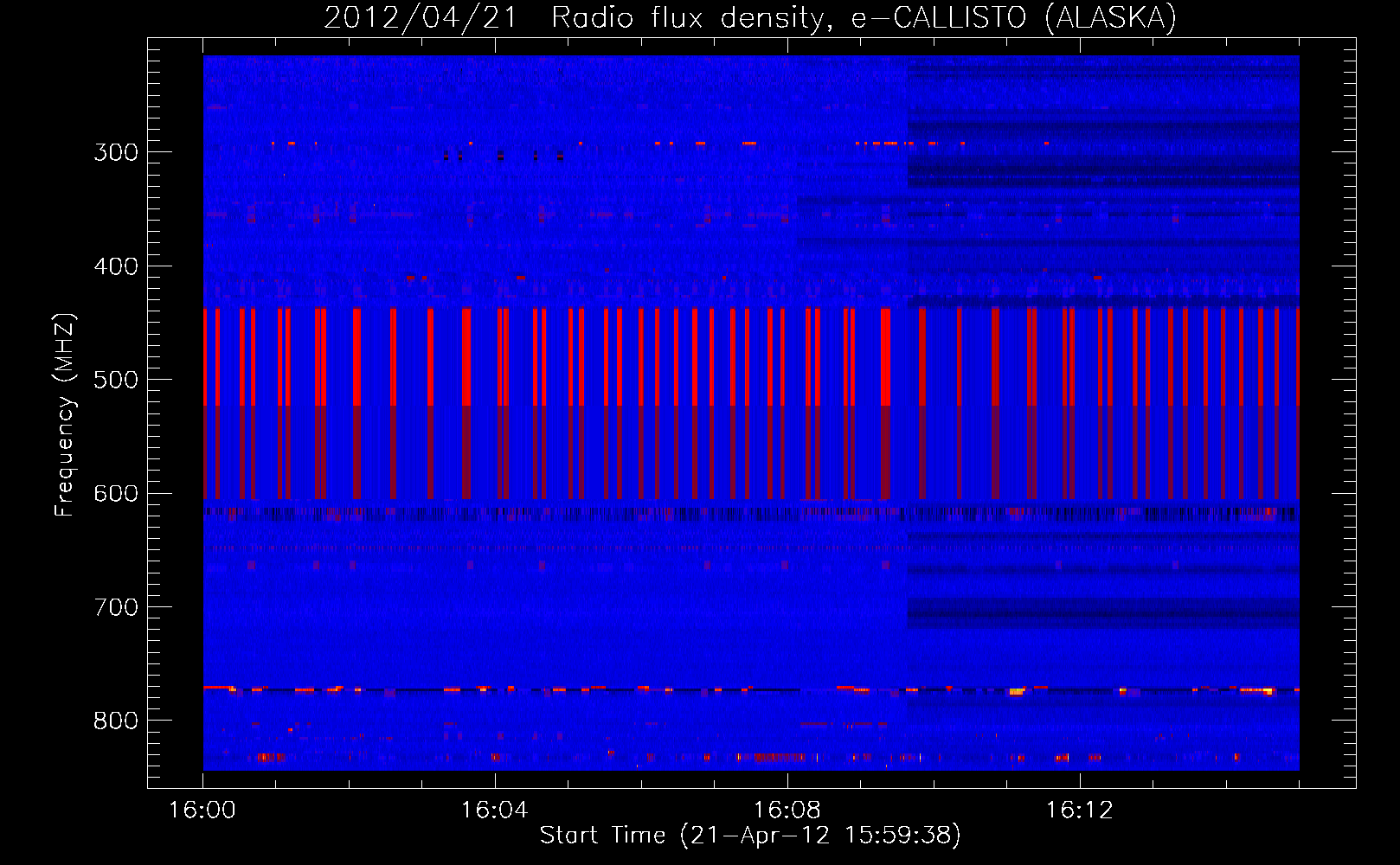The image size is (1400, 865).
Task: Click the 16:00 time tick label
Action: click(202, 811)
